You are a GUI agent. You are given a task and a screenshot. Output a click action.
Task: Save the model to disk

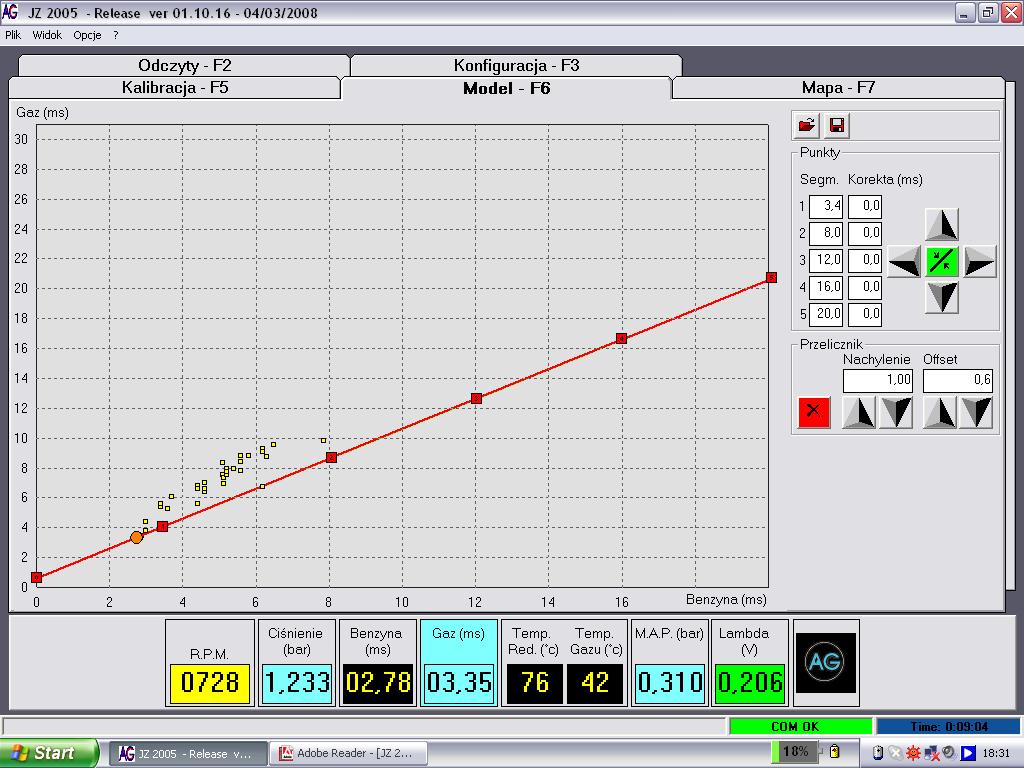click(x=837, y=125)
